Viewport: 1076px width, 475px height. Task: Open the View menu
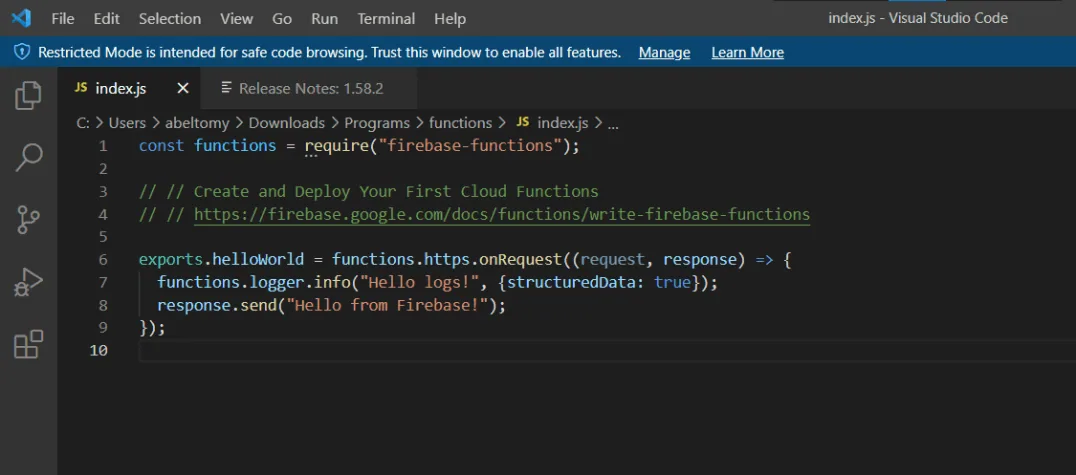coord(236,19)
